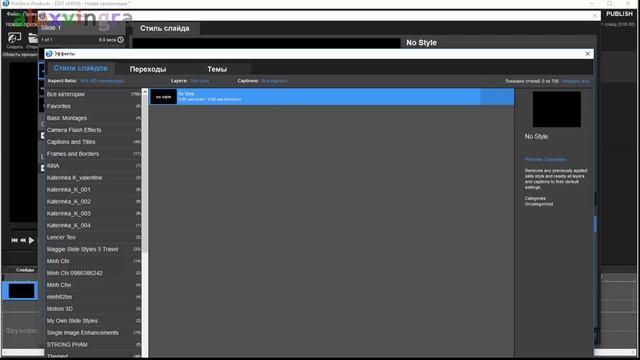640x360 pixels.
Task: Select the No Style row in styles list
Action: point(332,97)
